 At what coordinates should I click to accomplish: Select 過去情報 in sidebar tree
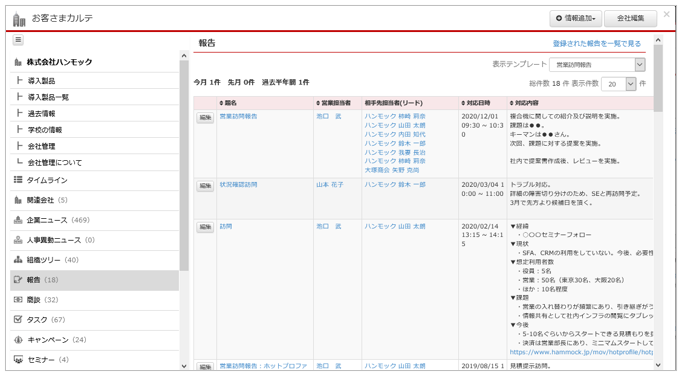tap(42, 114)
